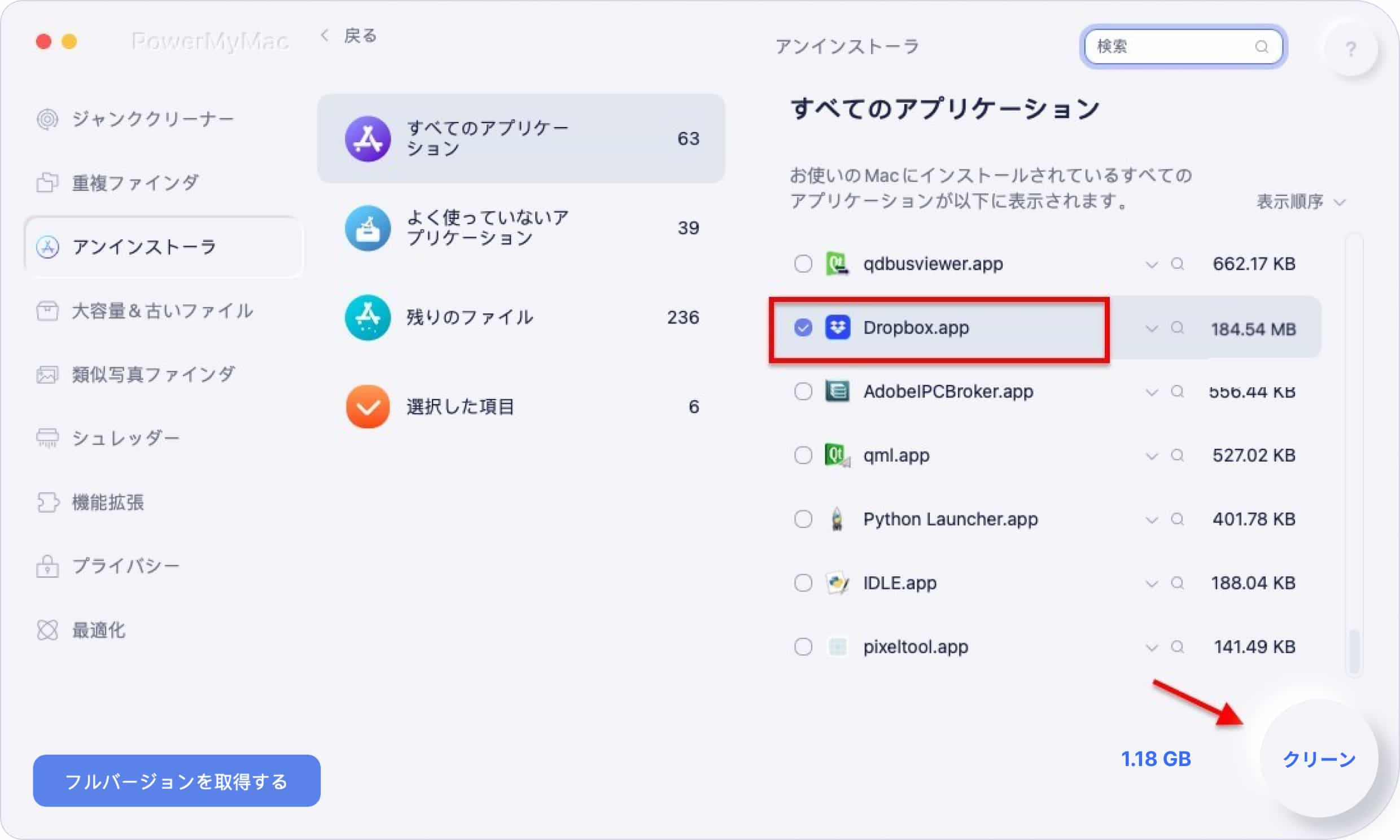Screen dimensions: 1400x840
Task: Click the magnifier icon for AdobeIPCBroker.app
Action: 1178,391
